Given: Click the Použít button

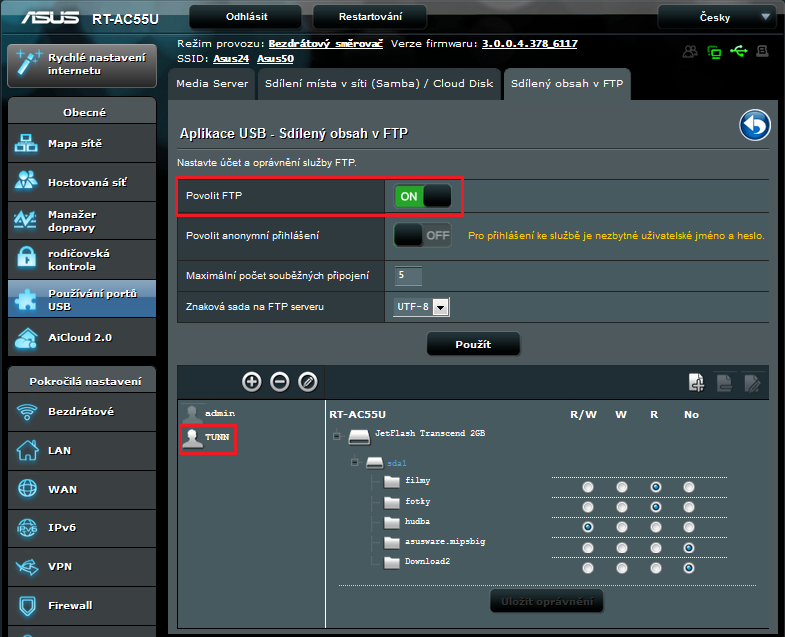Looking at the screenshot, I should coord(473,344).
